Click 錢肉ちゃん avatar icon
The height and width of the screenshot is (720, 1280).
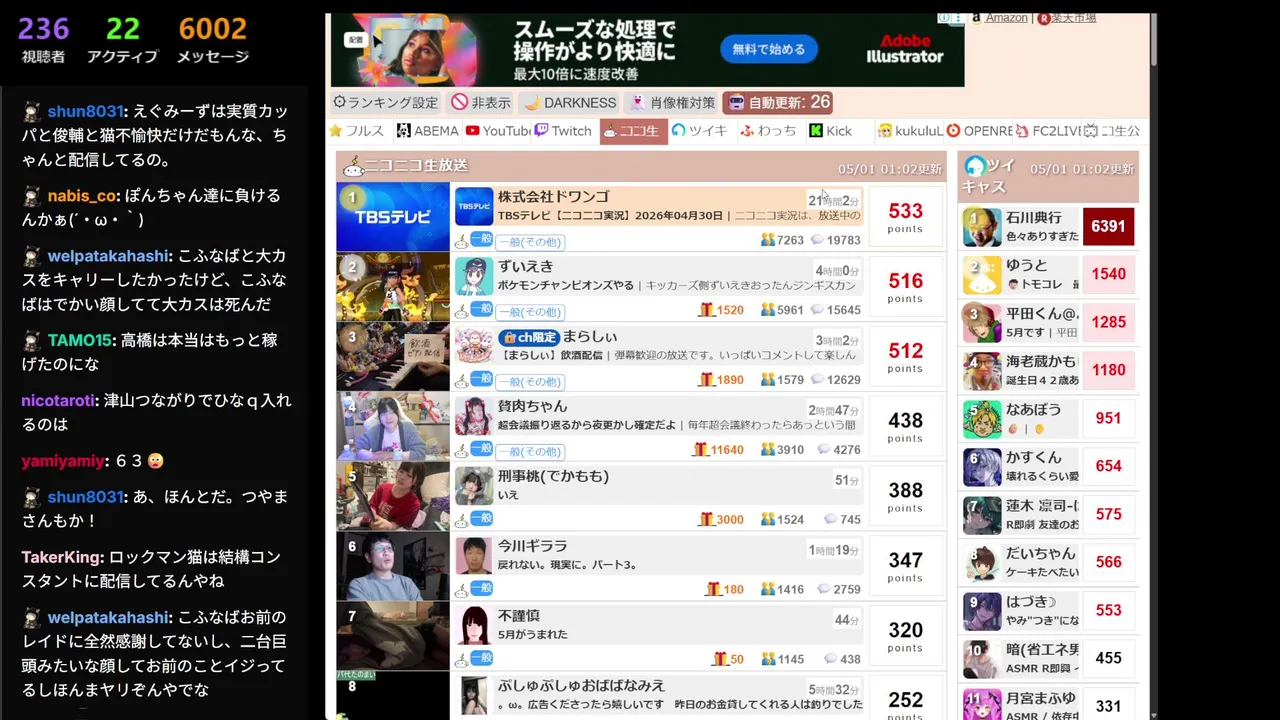click(x=474, y=416)
